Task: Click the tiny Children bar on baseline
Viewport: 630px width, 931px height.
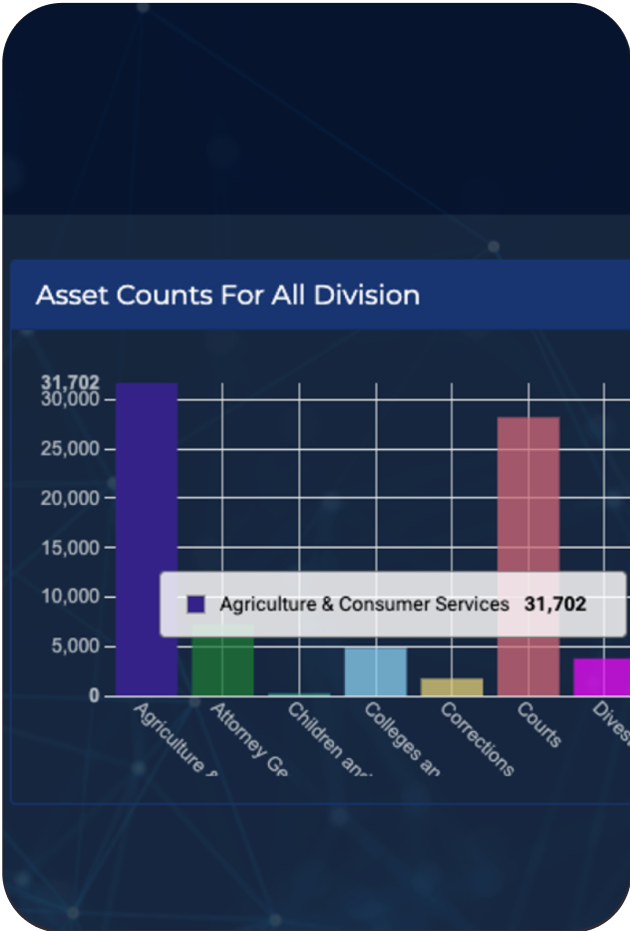Action: [x=299, y=694]
